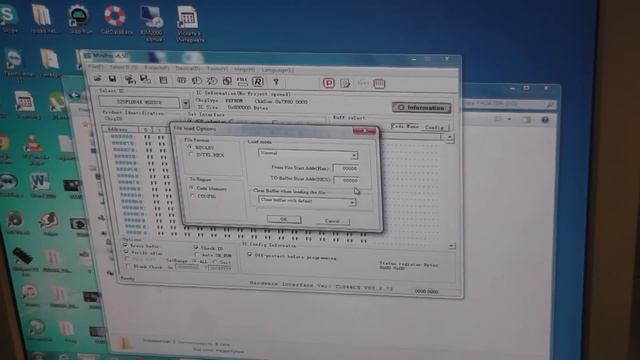Open Select IC dropdown arrow
The width and height of the screenshot is (640, 360).
(x=186, y=104)
